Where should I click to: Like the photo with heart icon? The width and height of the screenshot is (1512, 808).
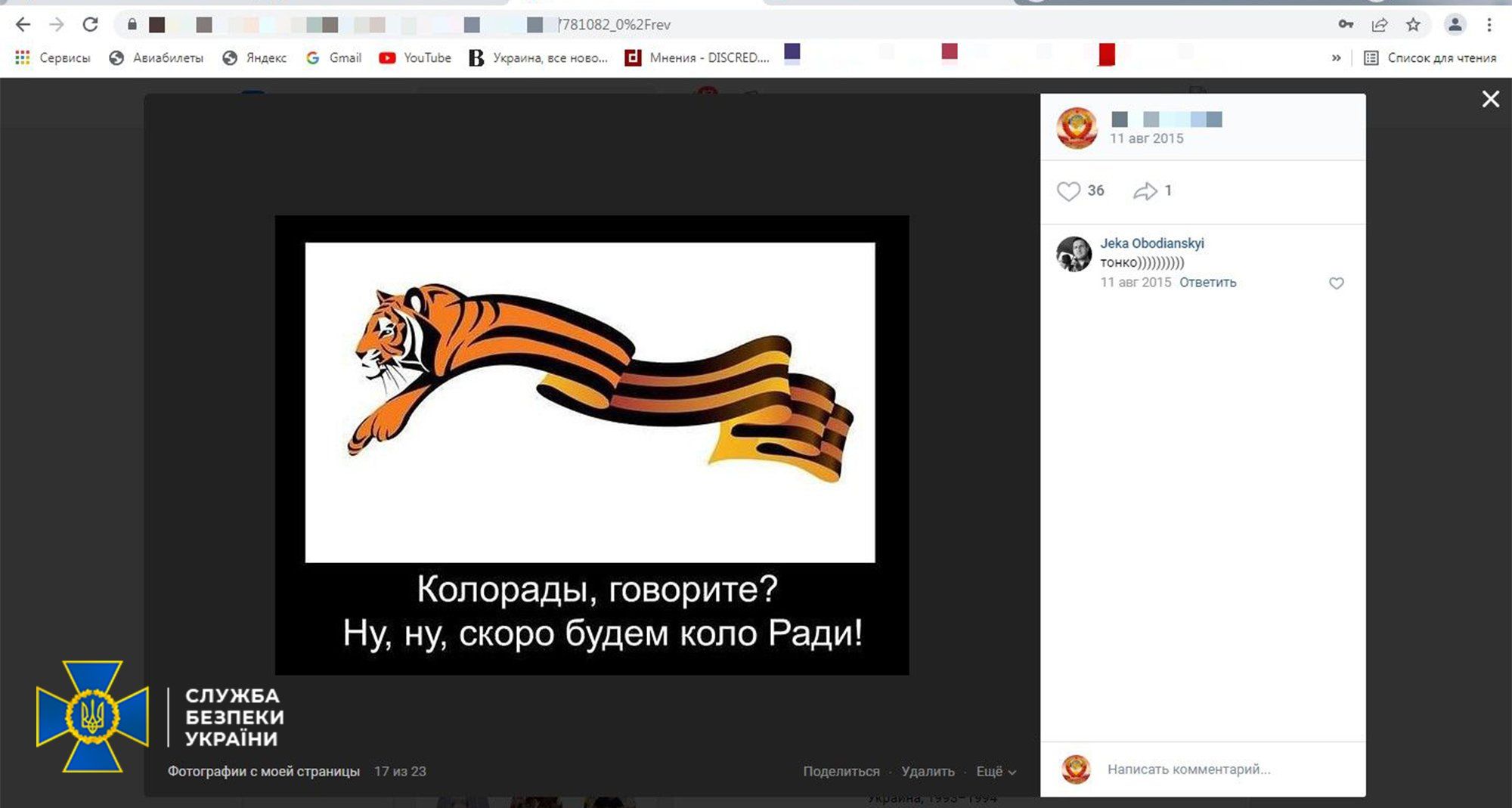click(1068, 191)
